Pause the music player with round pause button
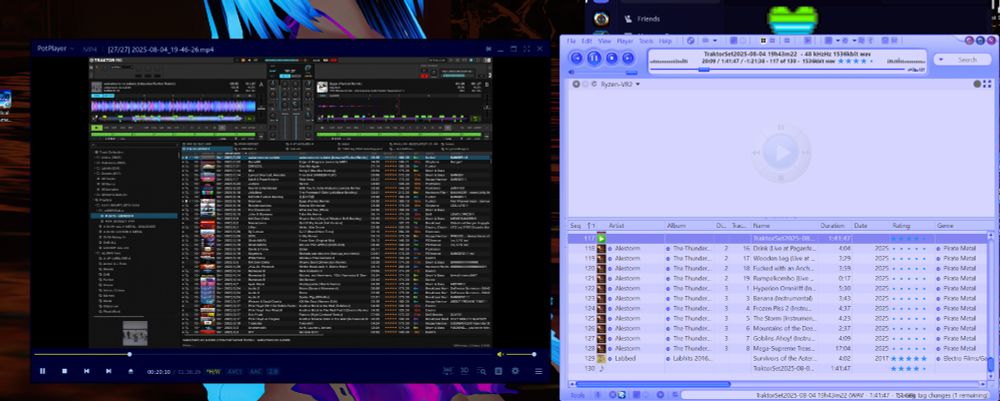1000x401 pixels. click(594, 58)
